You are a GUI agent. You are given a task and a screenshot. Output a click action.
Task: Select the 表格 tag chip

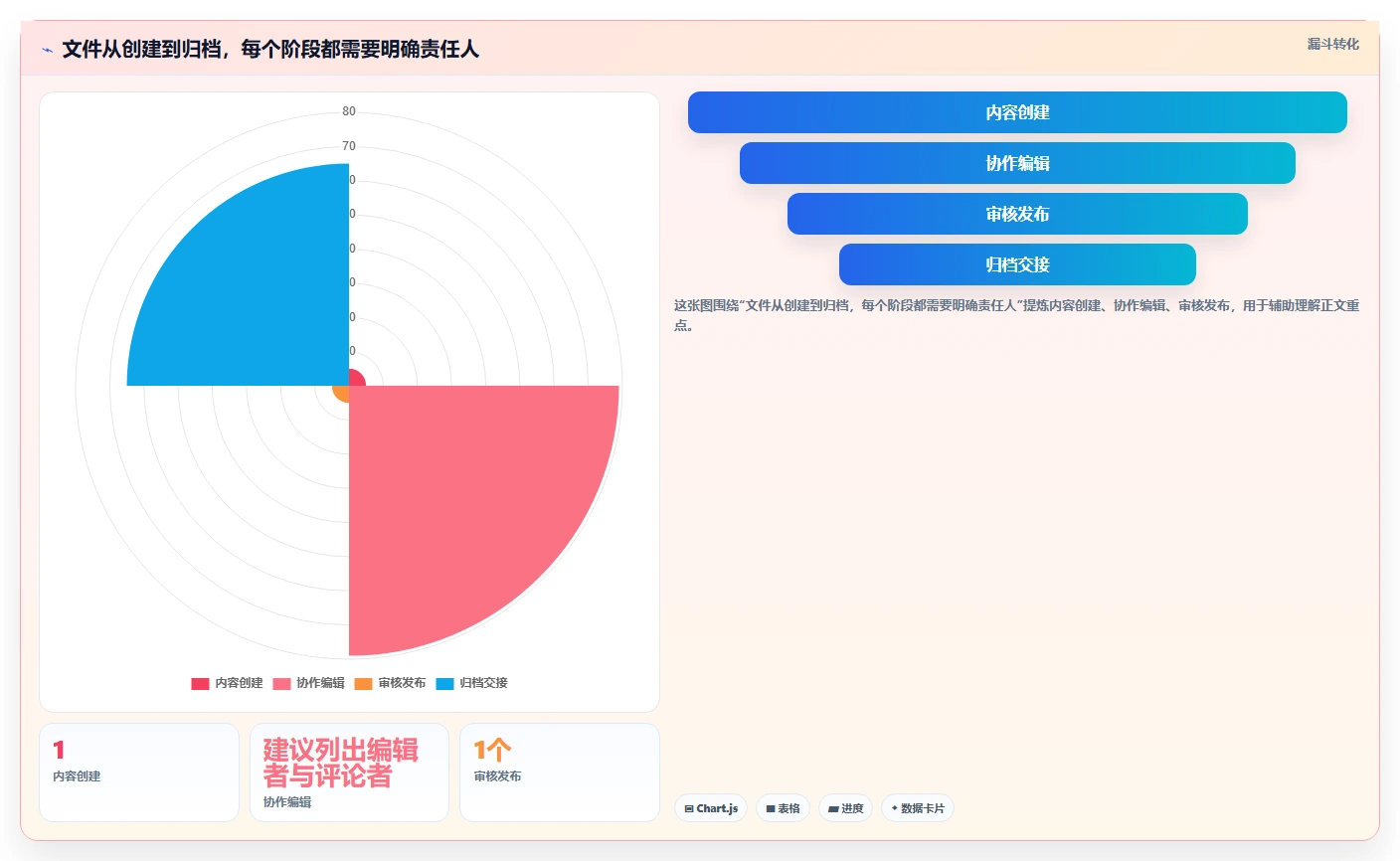click(784, 808)
